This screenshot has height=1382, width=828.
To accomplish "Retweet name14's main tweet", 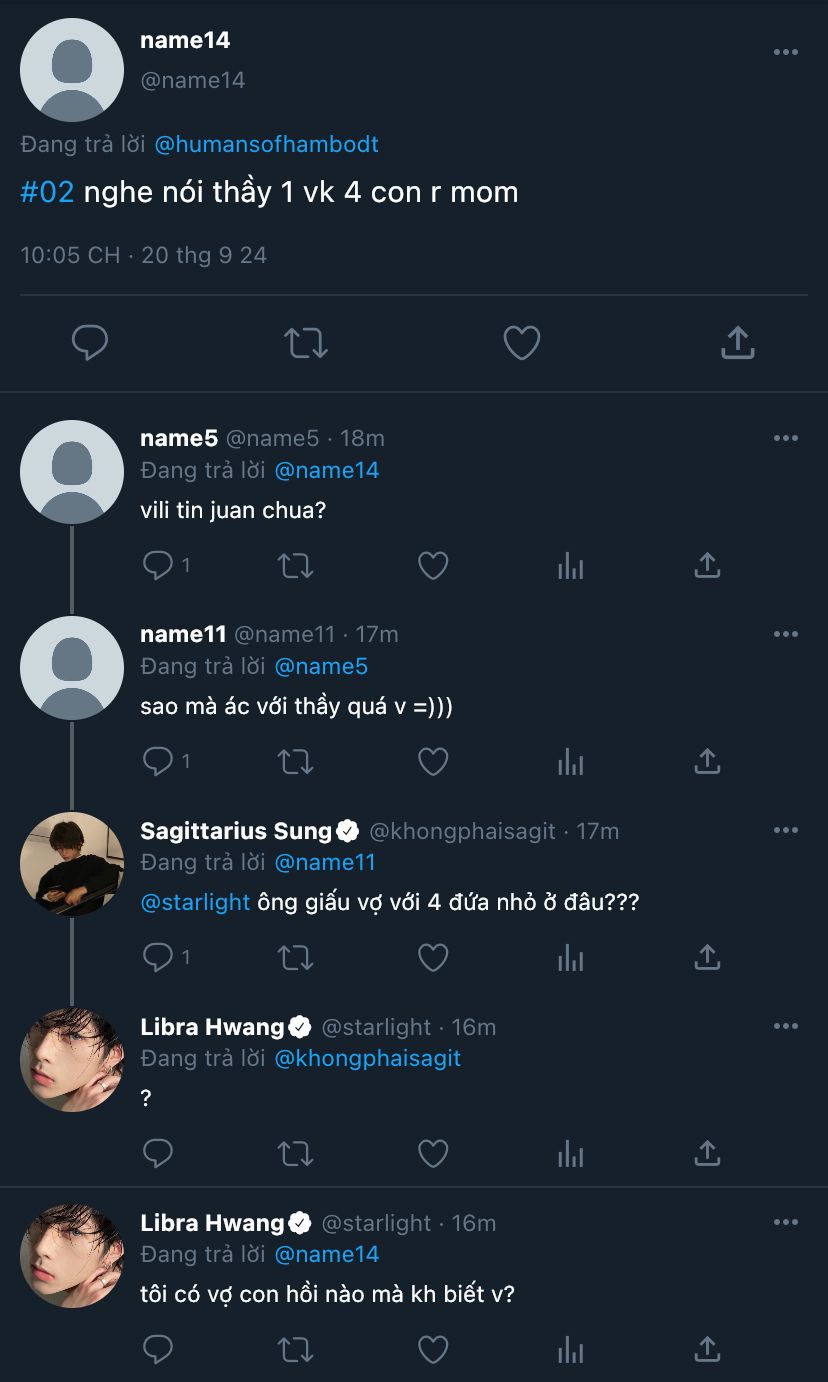I will tap(305, 343).
